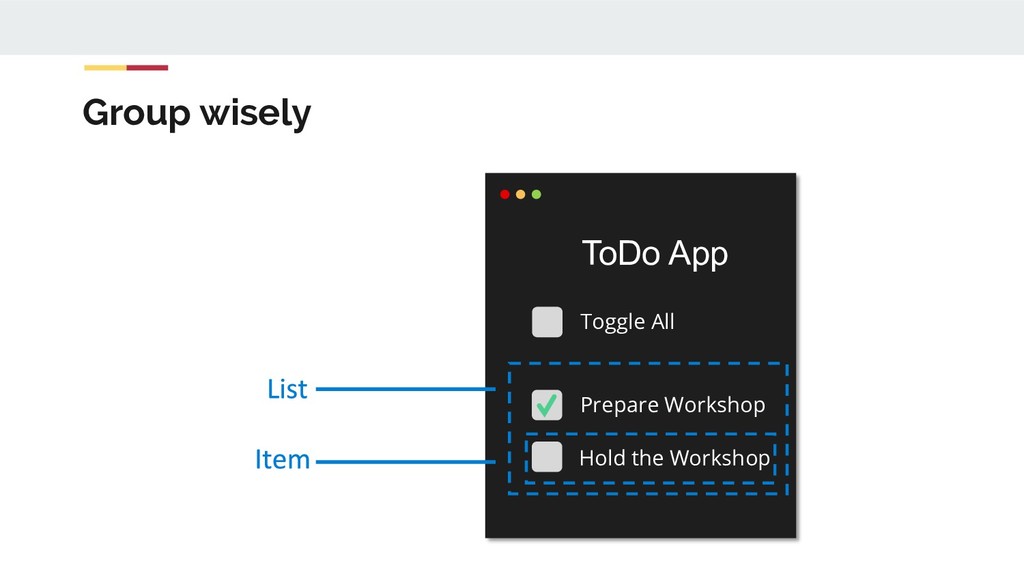Screen dimensions: 1024x576
Task: Click top dashed border of List outline
Action: coord(648,364)
